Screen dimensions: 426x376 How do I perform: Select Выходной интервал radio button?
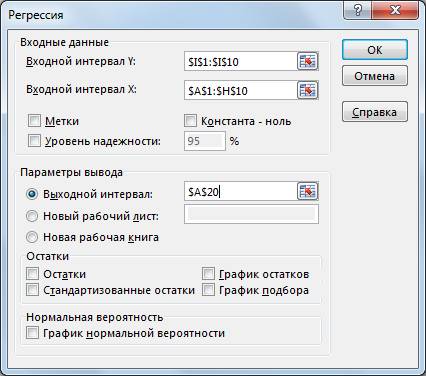[x=32, y=194]
